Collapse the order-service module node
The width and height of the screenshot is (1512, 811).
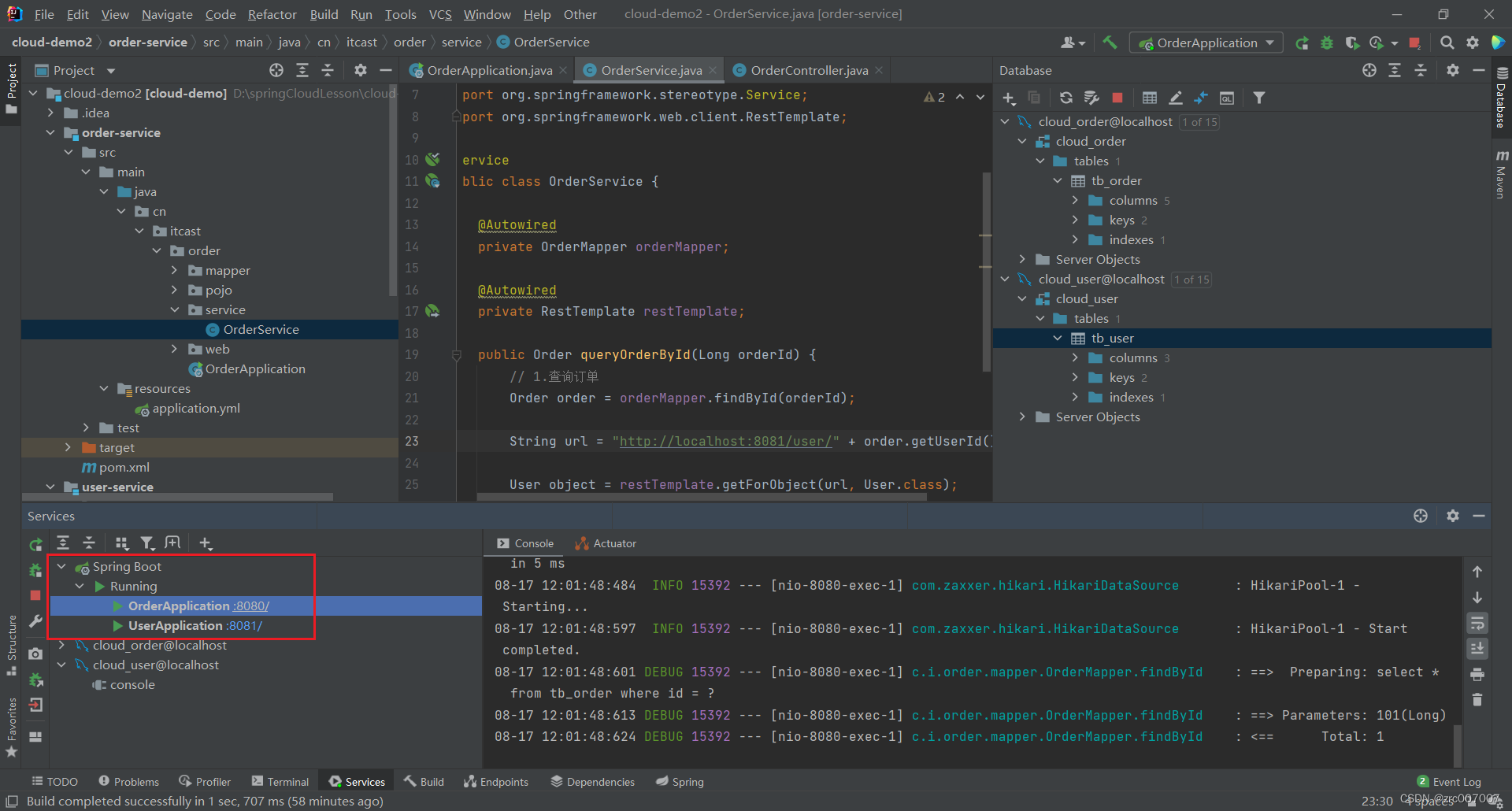[x=50, y=132]
